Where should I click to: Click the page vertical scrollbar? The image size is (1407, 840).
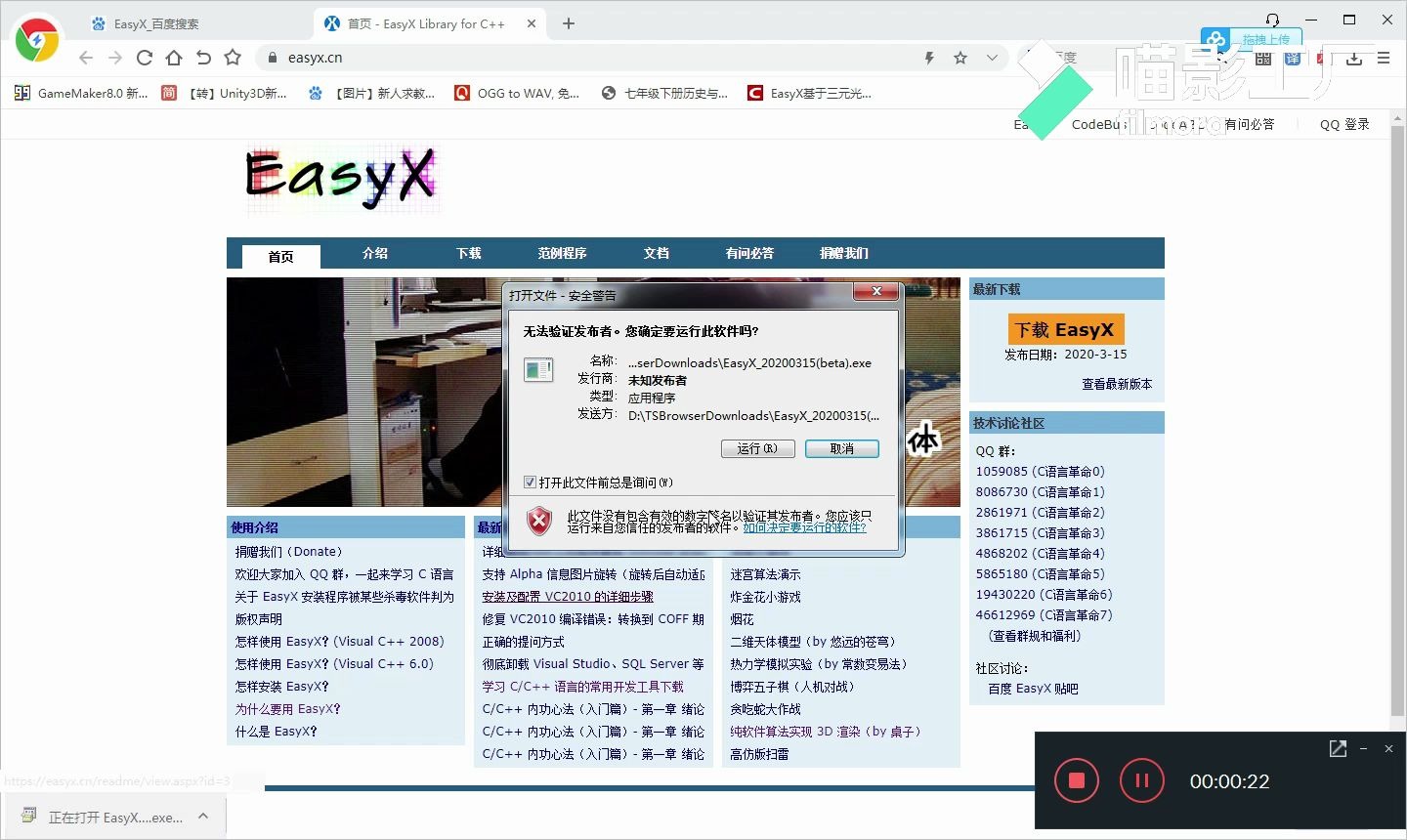pos(1398,420)
